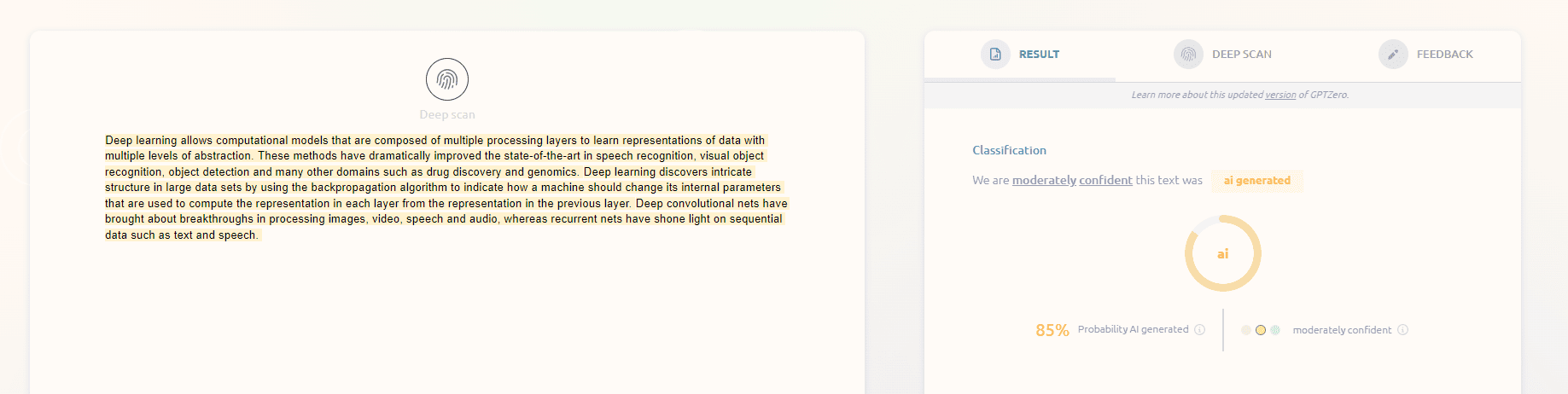
Task: Click the moderately confident underlined link
Action: 1072,180
